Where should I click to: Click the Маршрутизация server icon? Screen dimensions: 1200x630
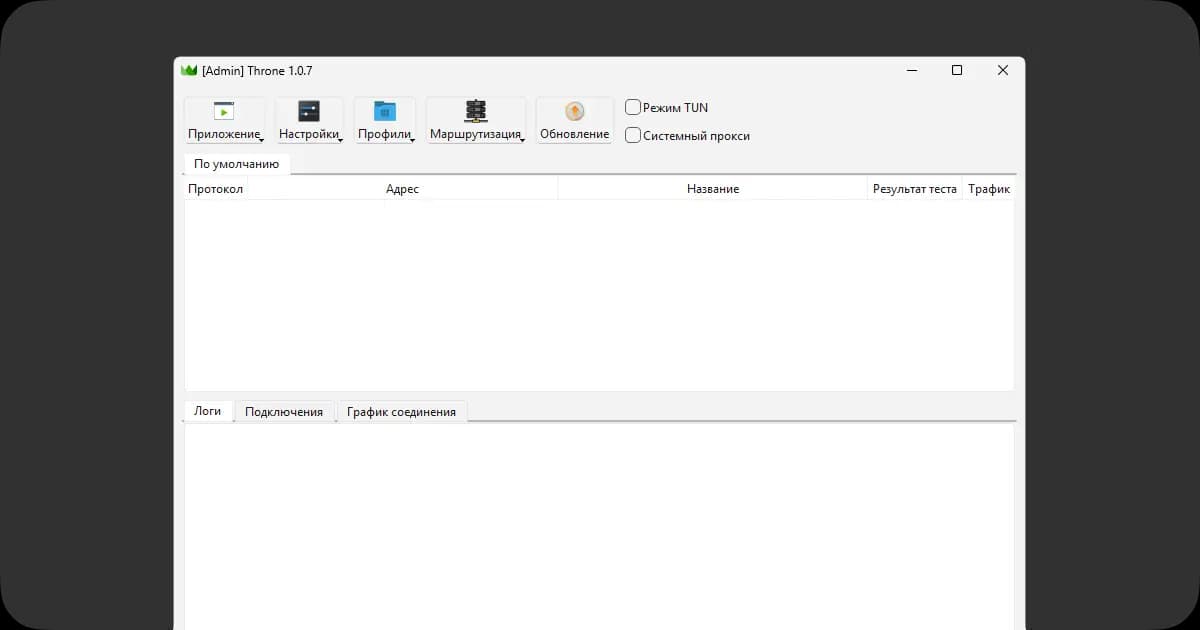point(476,111)
